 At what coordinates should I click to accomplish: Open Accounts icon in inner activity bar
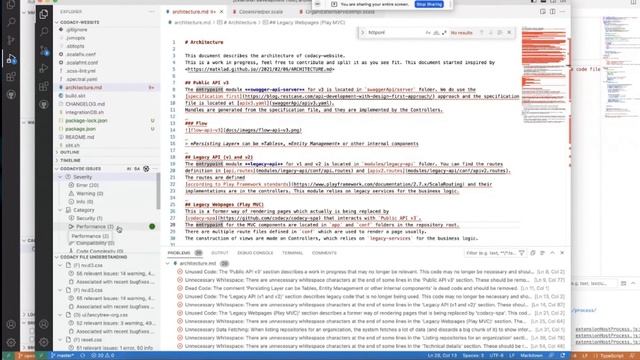(x=44, y=324)
